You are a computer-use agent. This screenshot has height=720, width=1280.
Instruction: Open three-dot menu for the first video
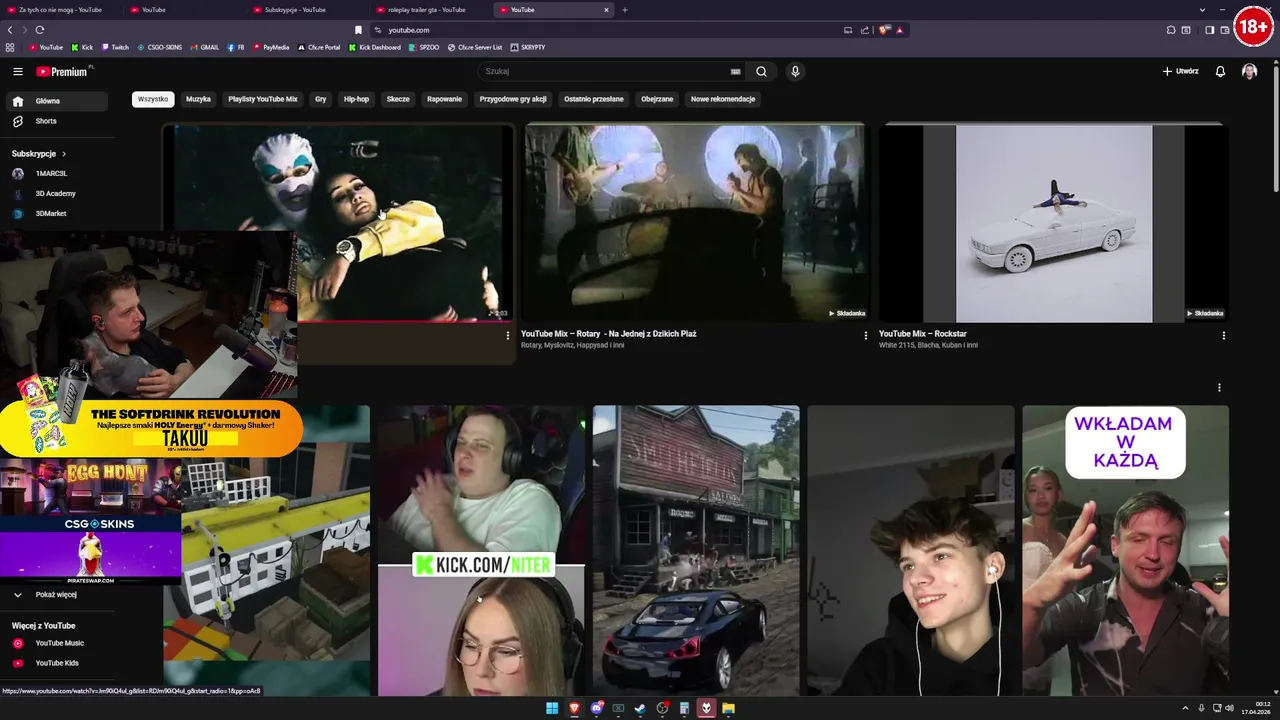click(507, 336)
